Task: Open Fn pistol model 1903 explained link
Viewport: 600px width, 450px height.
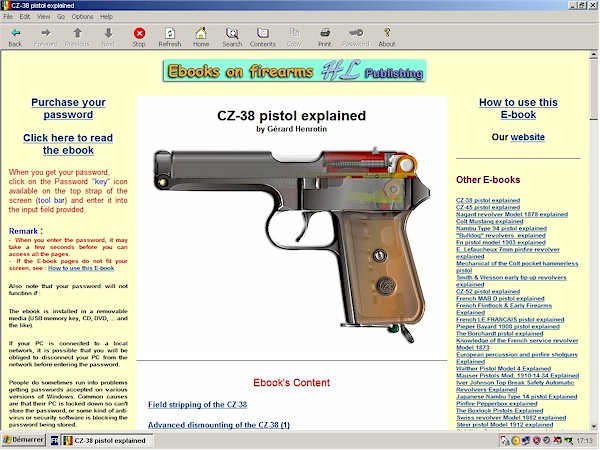Action: point(501,242)
